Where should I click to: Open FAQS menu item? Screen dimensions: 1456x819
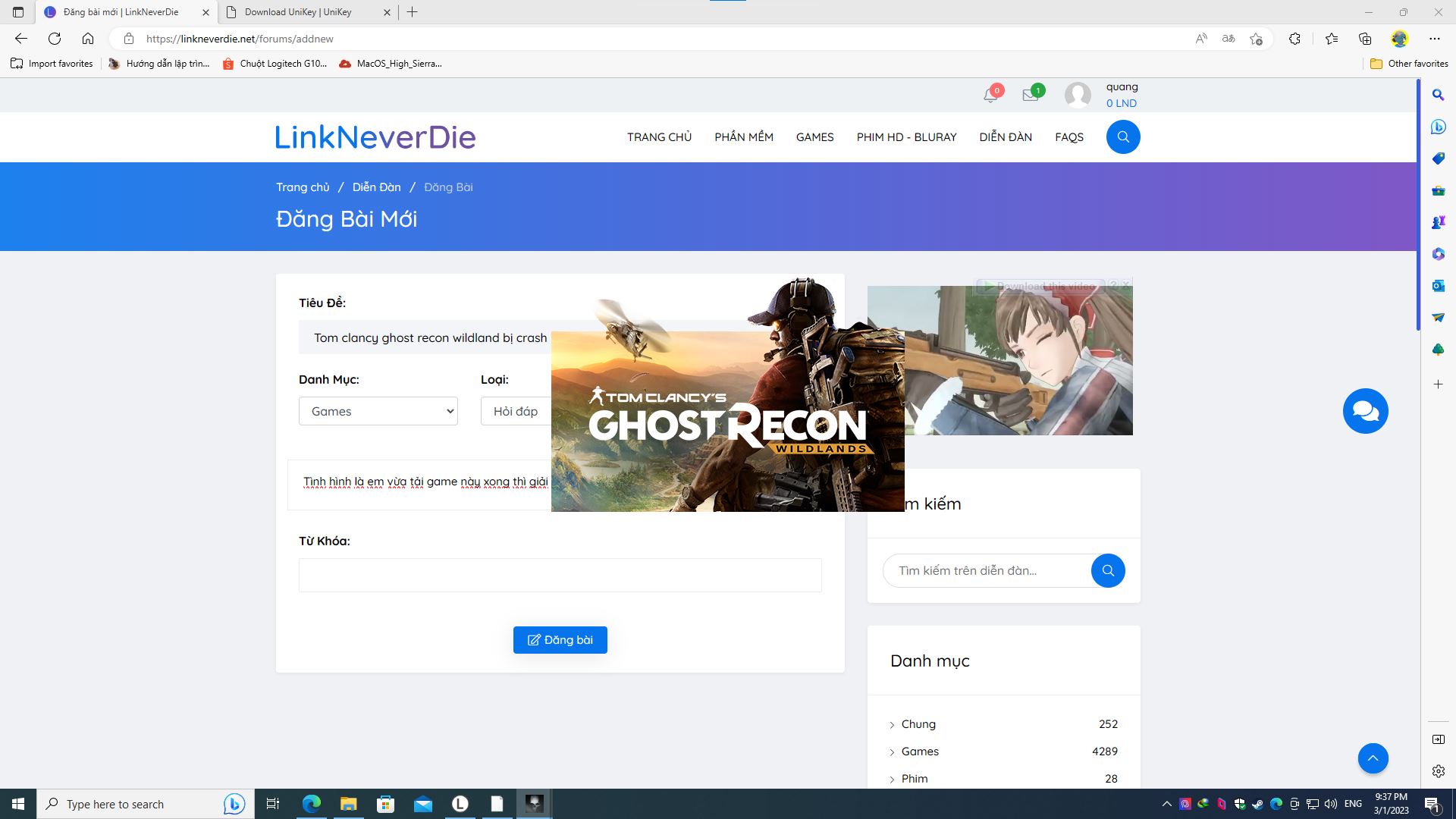click(1069, 137)
